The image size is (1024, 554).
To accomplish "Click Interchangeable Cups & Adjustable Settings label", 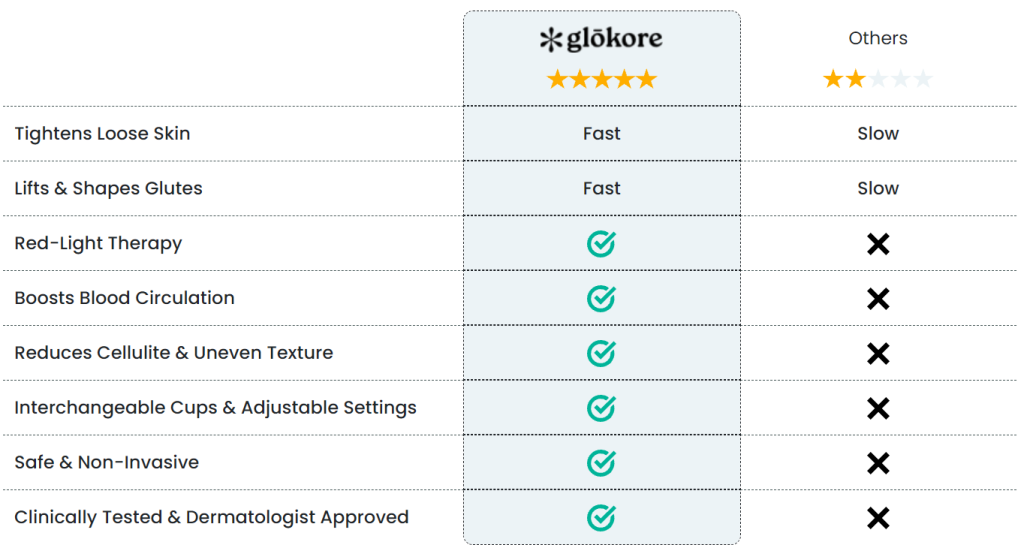I will [x=216, y=408].
